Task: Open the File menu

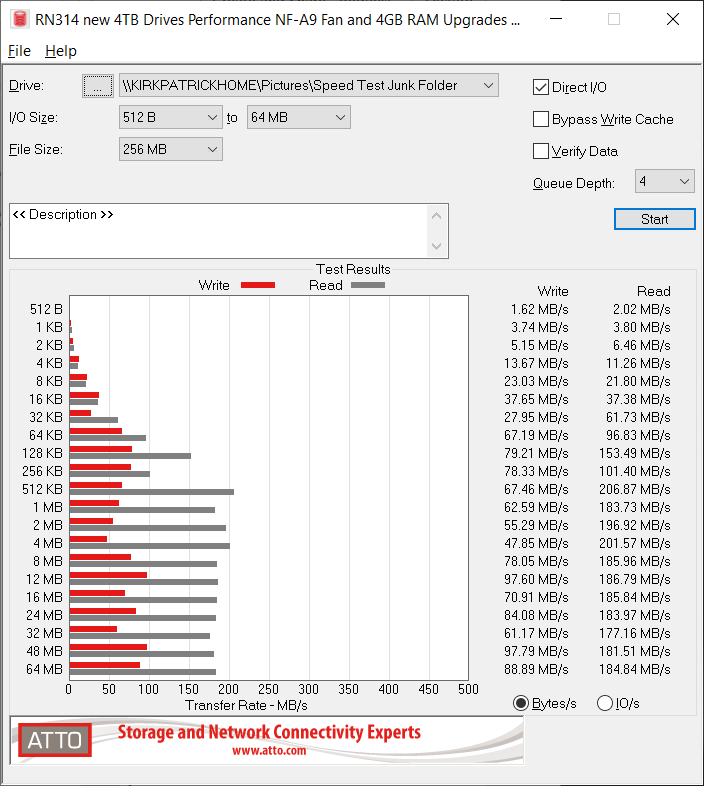Action: click(x=19, y=51)
